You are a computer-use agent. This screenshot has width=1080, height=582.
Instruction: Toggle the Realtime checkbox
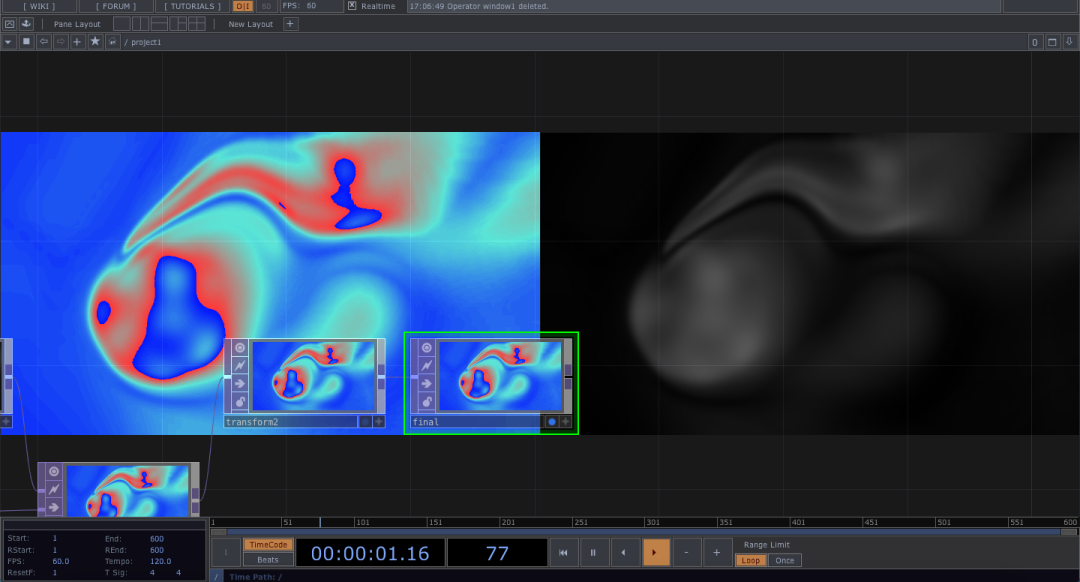(x=352, y=6)
